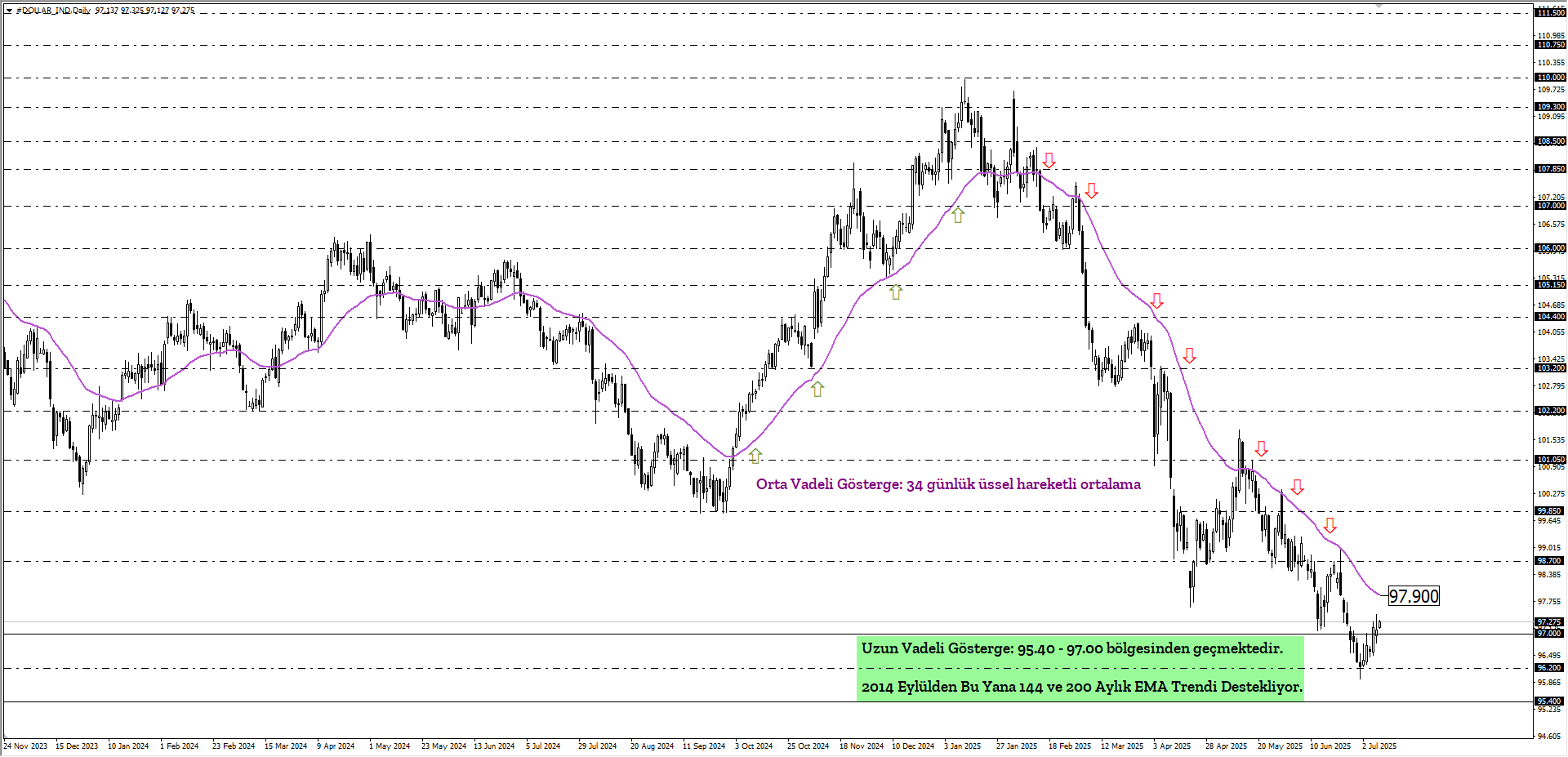Open the chart menu triangle beside #DOLLAR_IND
This screenshot has width=1568, height=757.
[9, 11]
